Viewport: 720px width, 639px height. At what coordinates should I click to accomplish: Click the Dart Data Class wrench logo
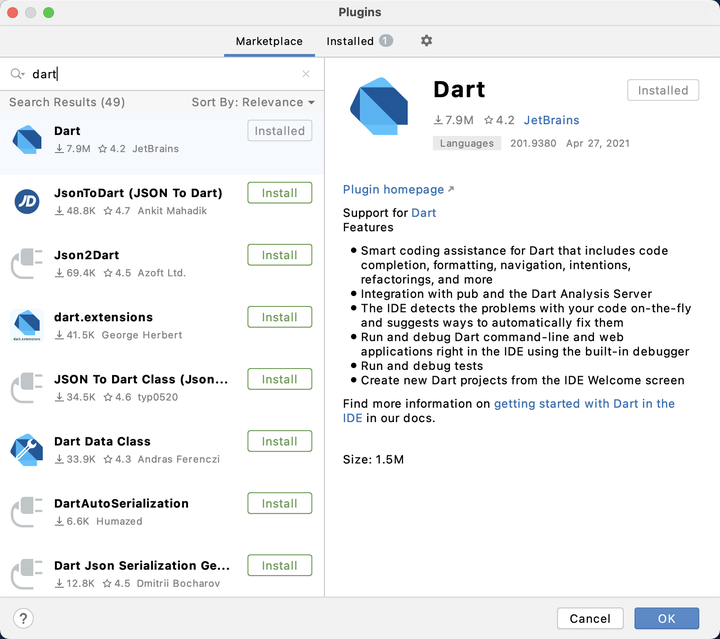point(27,450)
